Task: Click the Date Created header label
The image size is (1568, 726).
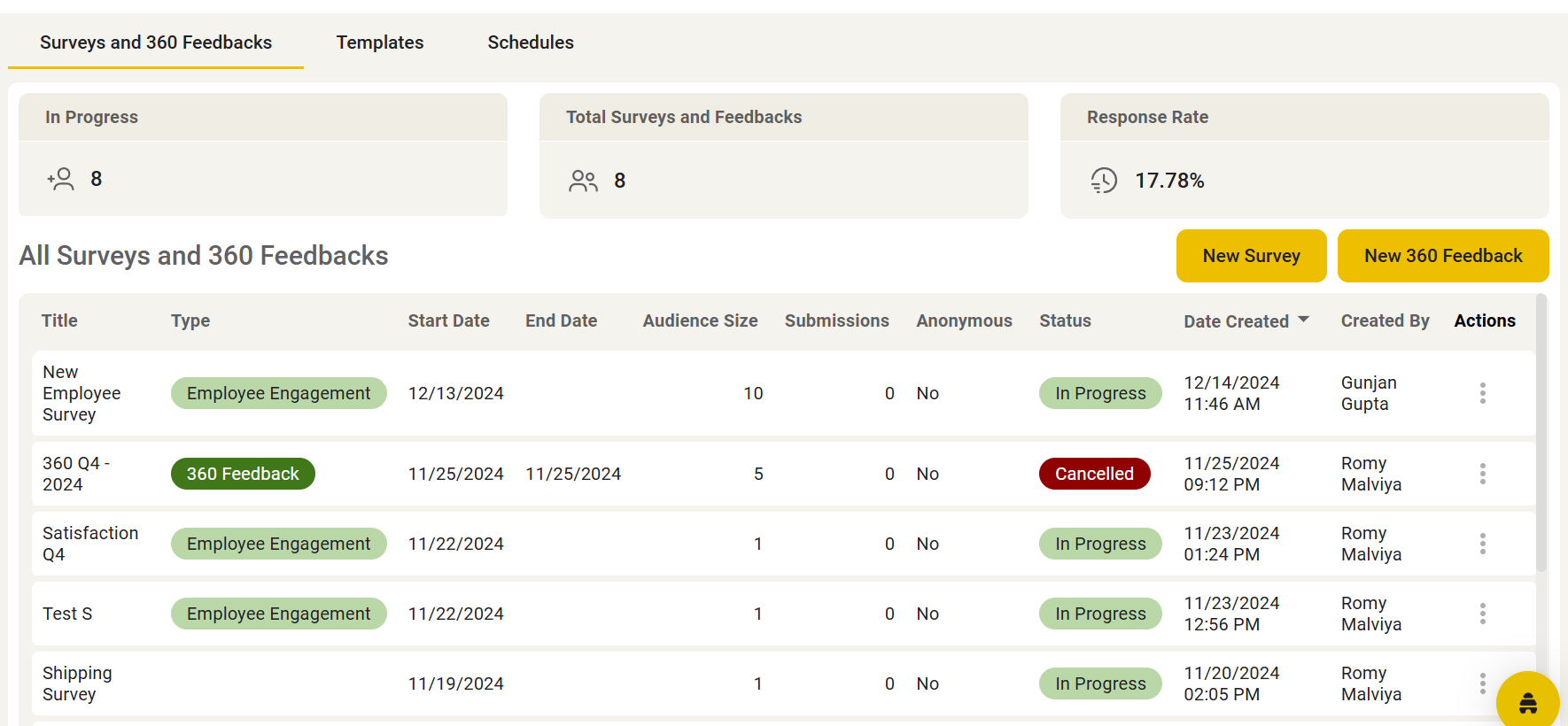Action: [x=1236, y=321]
